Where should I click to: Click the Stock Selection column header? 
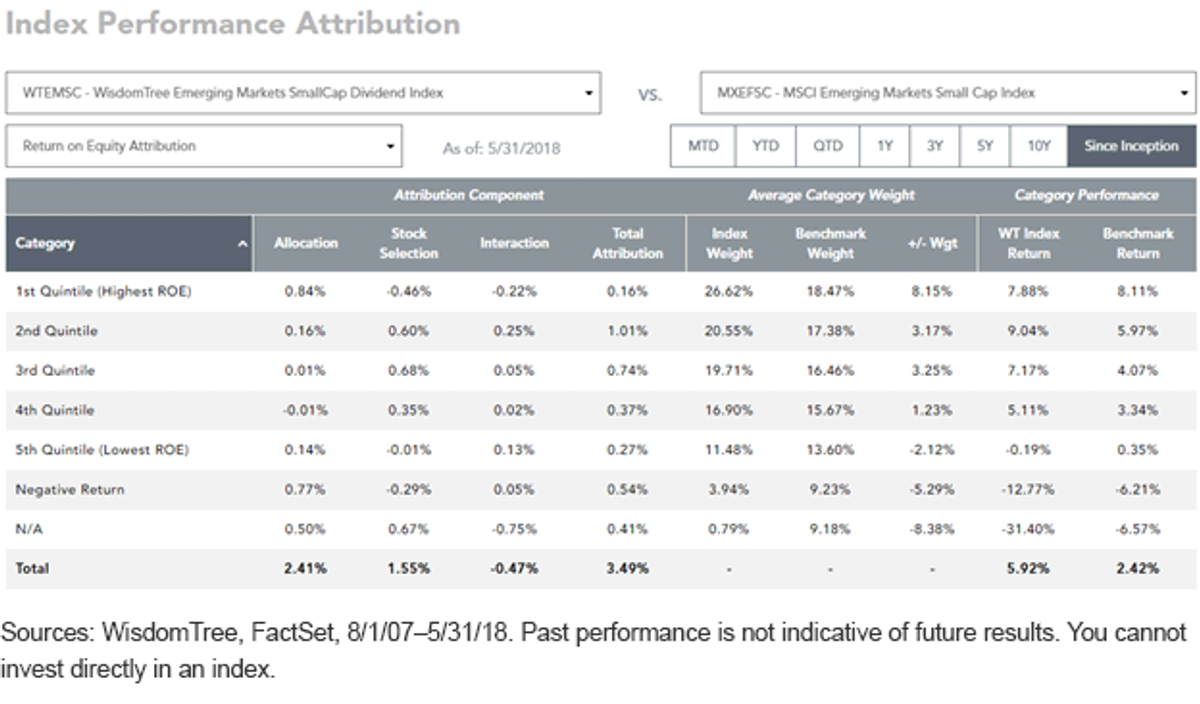click(409, 243)
